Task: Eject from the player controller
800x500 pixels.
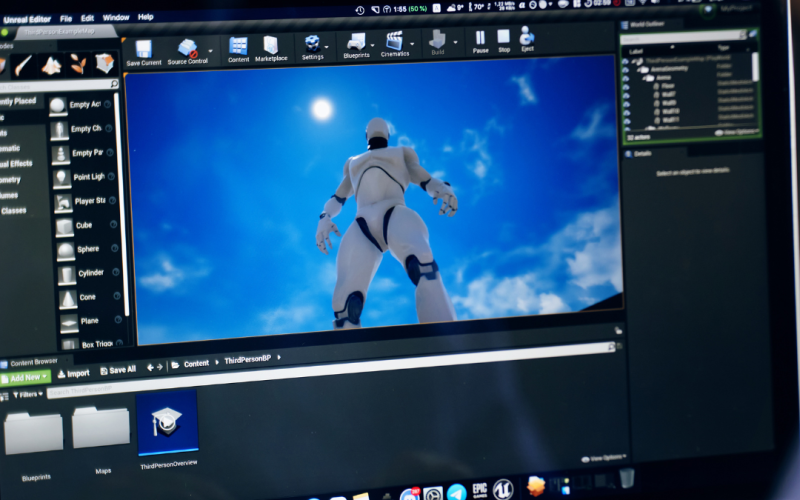Action: click(x=527, y=36)
